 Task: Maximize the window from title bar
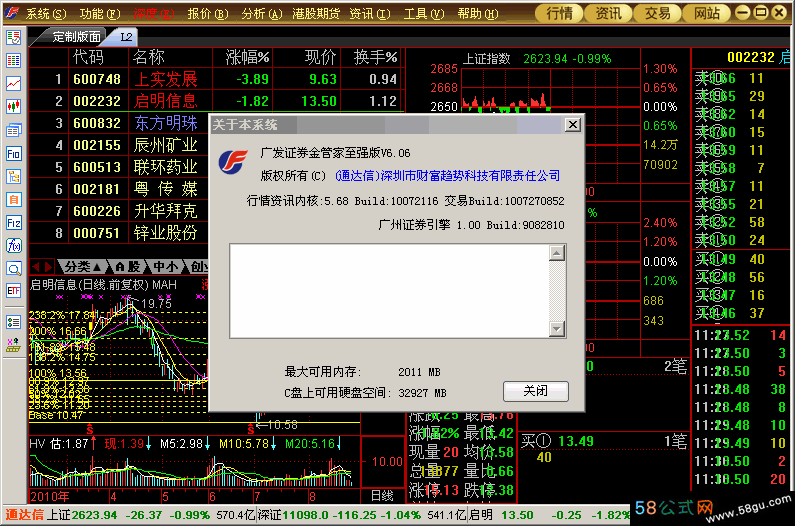click(x=761, y=13)
